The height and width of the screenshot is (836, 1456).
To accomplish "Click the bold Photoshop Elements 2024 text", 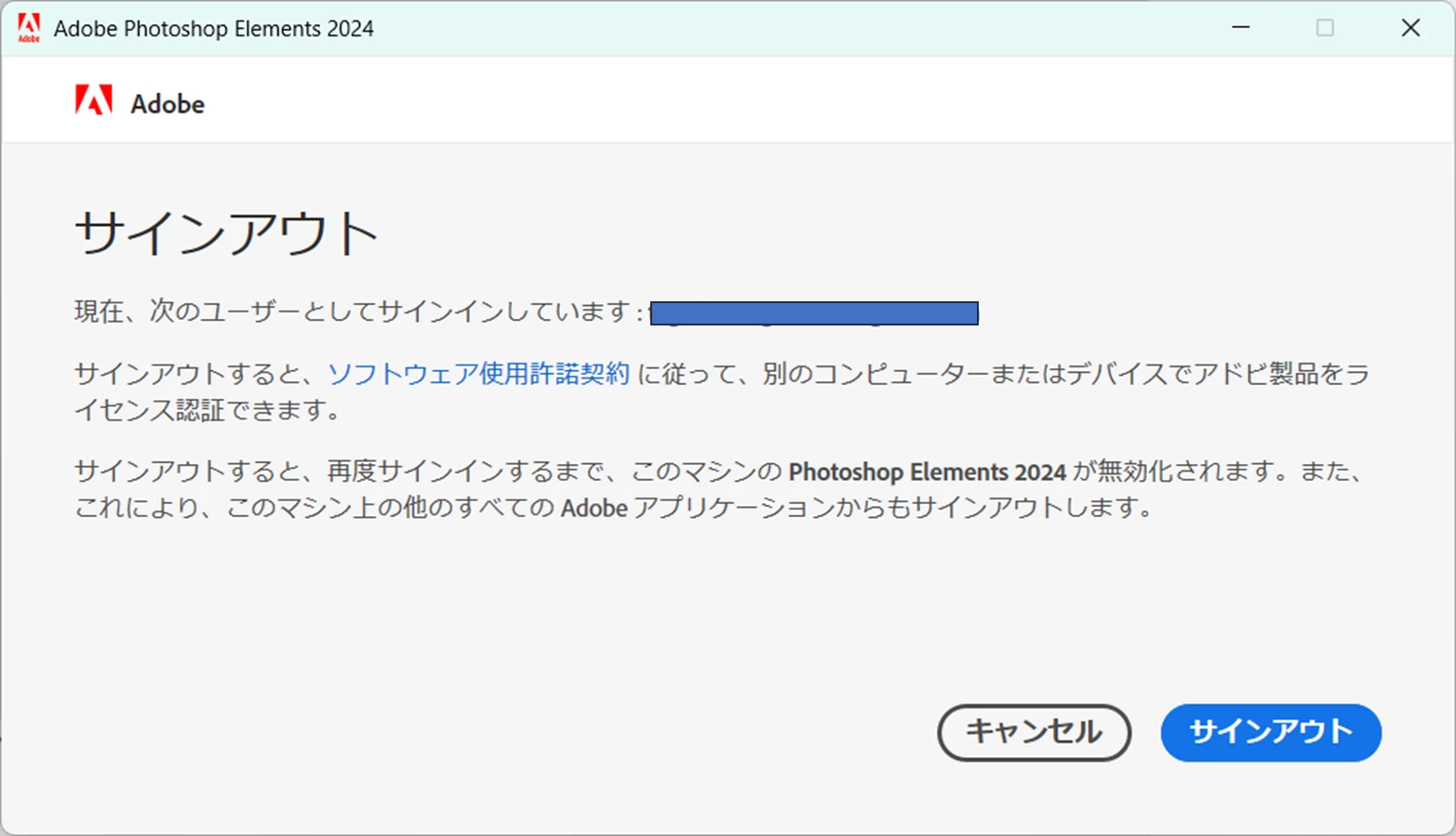I will (x=927, y=471).
